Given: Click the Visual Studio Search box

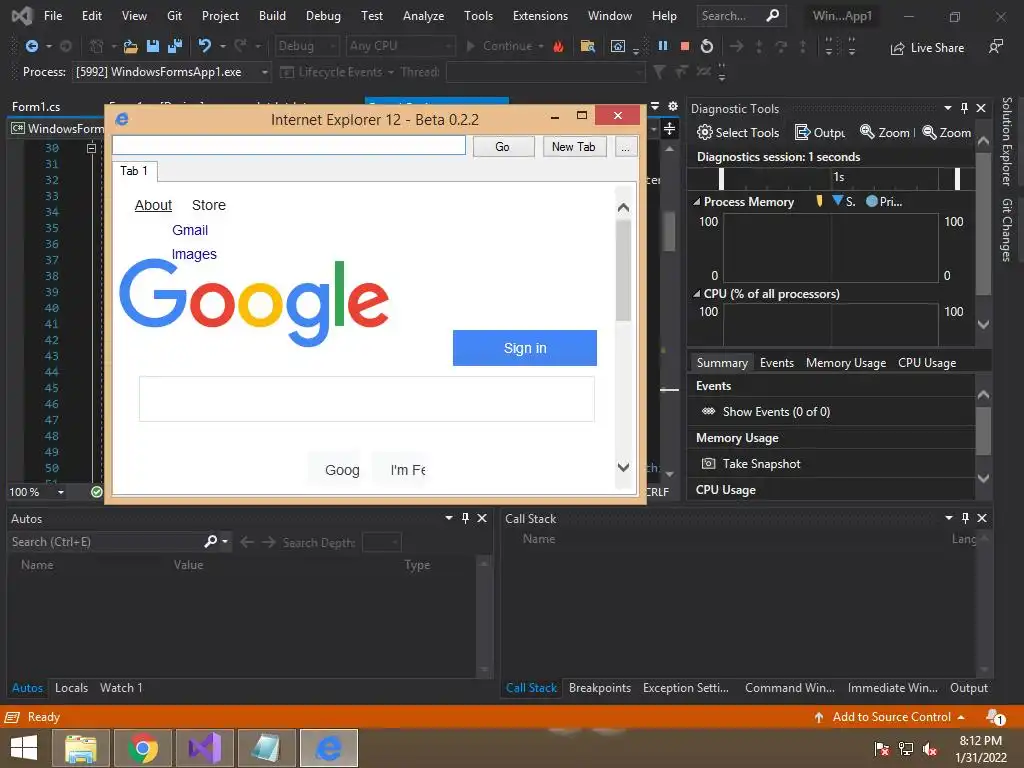Looking at the screenshot, I should pos(741,16).
